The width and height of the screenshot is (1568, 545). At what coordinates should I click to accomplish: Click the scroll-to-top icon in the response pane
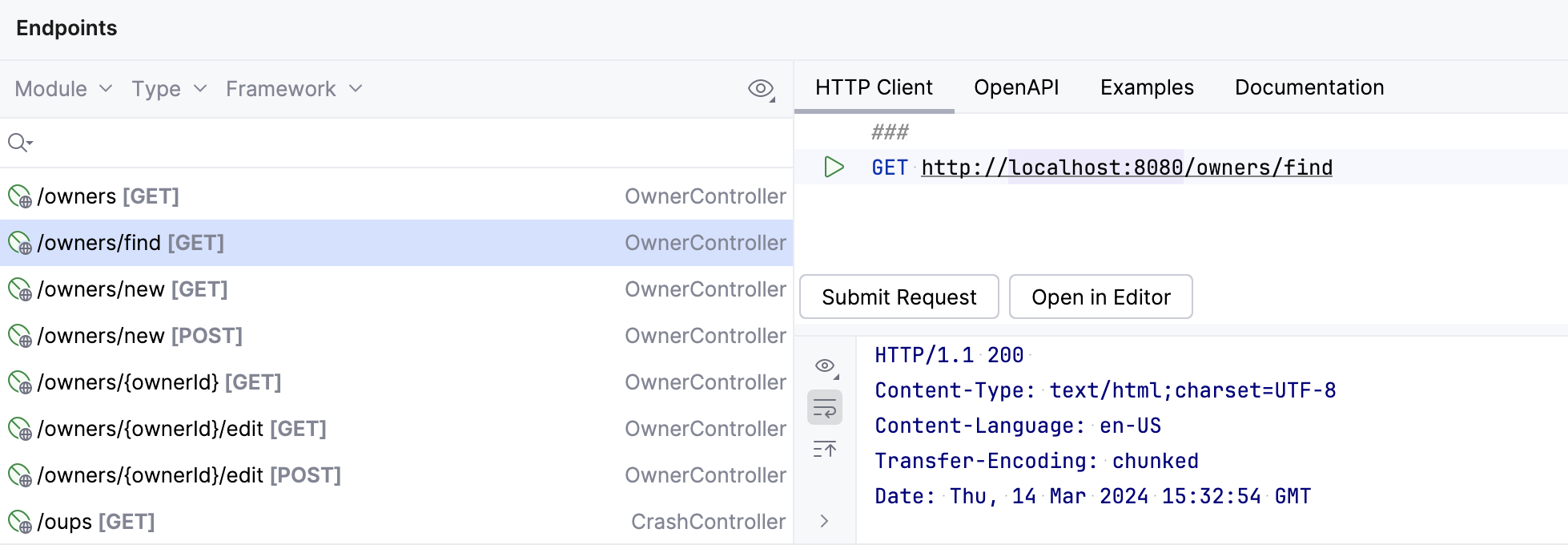click(824, 450)
